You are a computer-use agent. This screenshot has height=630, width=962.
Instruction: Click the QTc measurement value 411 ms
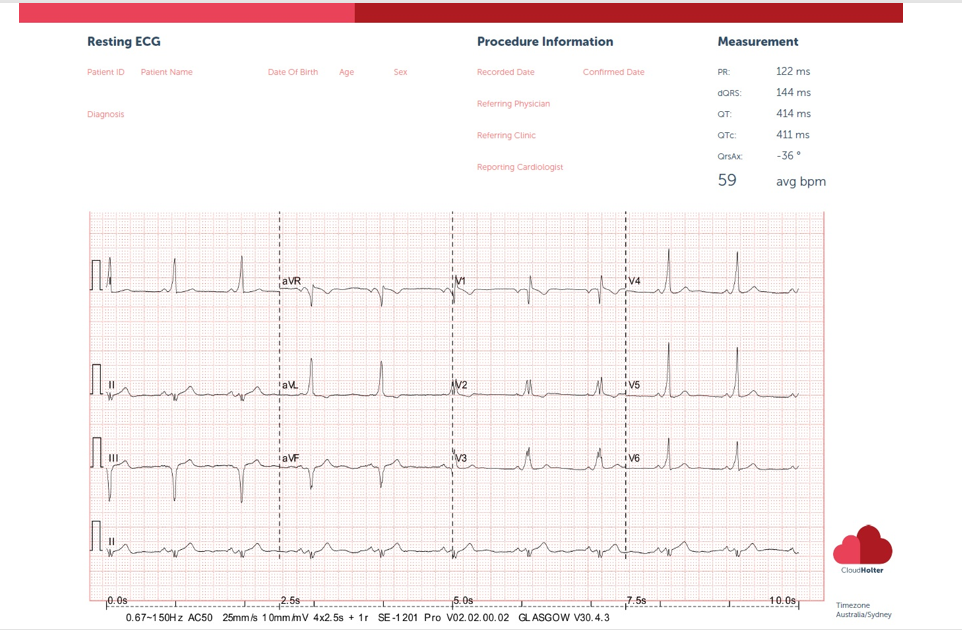pyautogui.click(x=793, y=135)
